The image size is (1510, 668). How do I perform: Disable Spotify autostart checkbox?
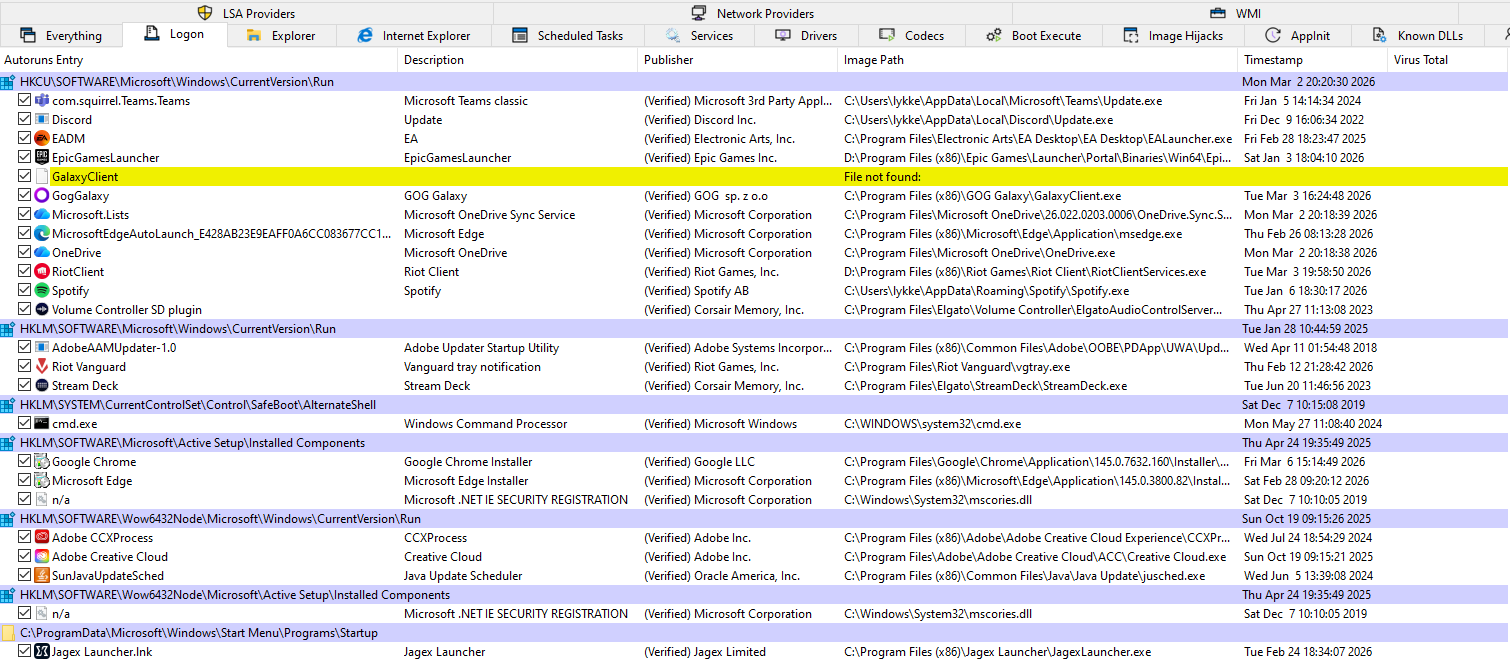25,291
